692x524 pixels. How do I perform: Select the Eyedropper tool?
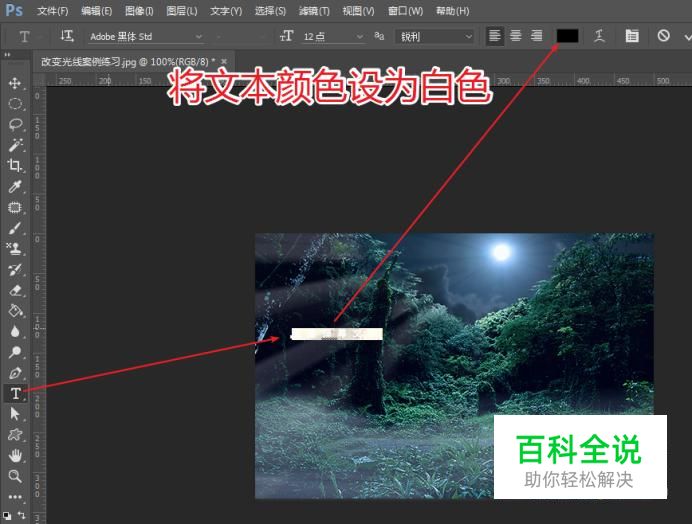coord(15,186)
